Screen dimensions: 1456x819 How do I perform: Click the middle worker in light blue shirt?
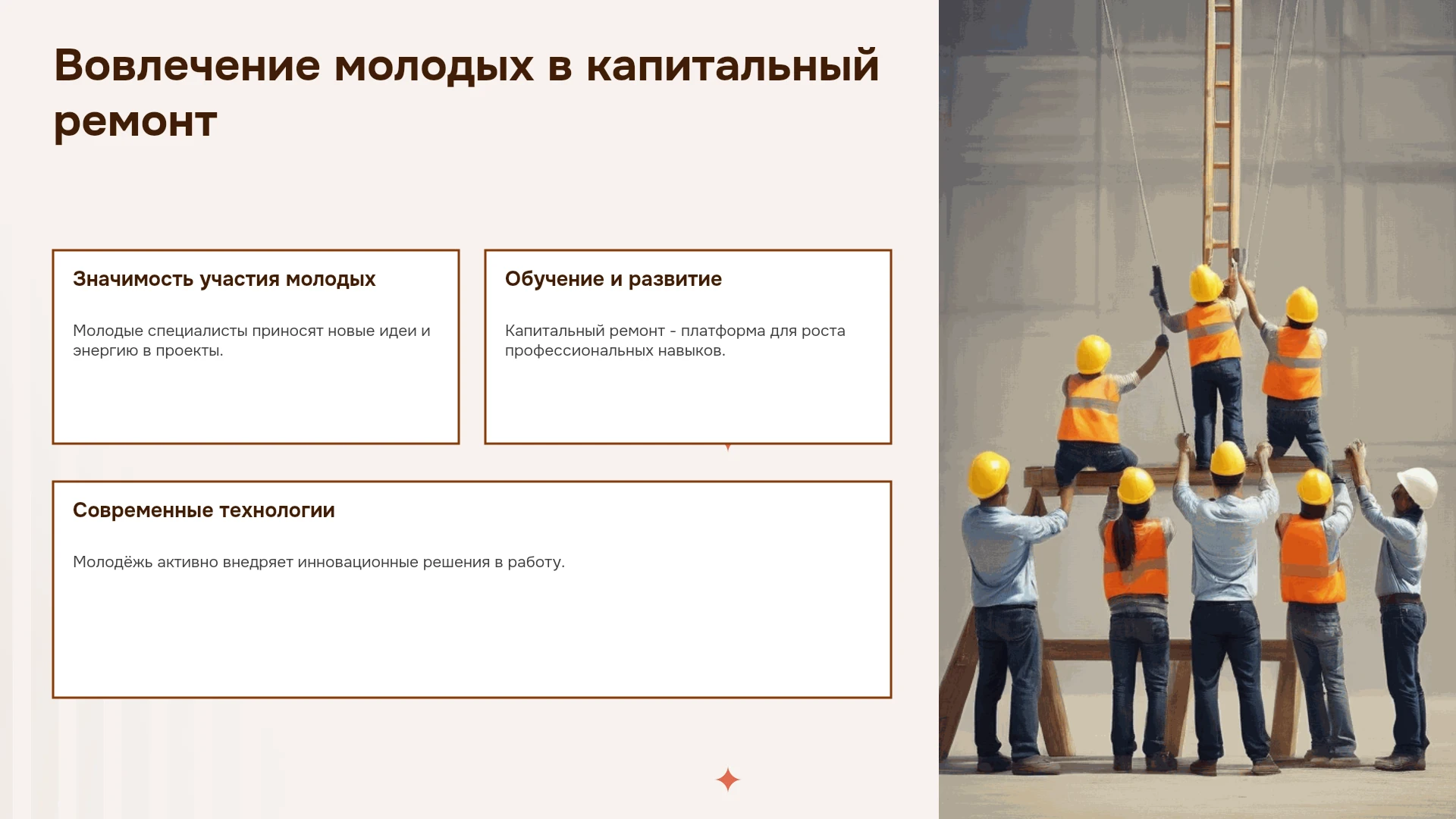[x=1224, y=607]
